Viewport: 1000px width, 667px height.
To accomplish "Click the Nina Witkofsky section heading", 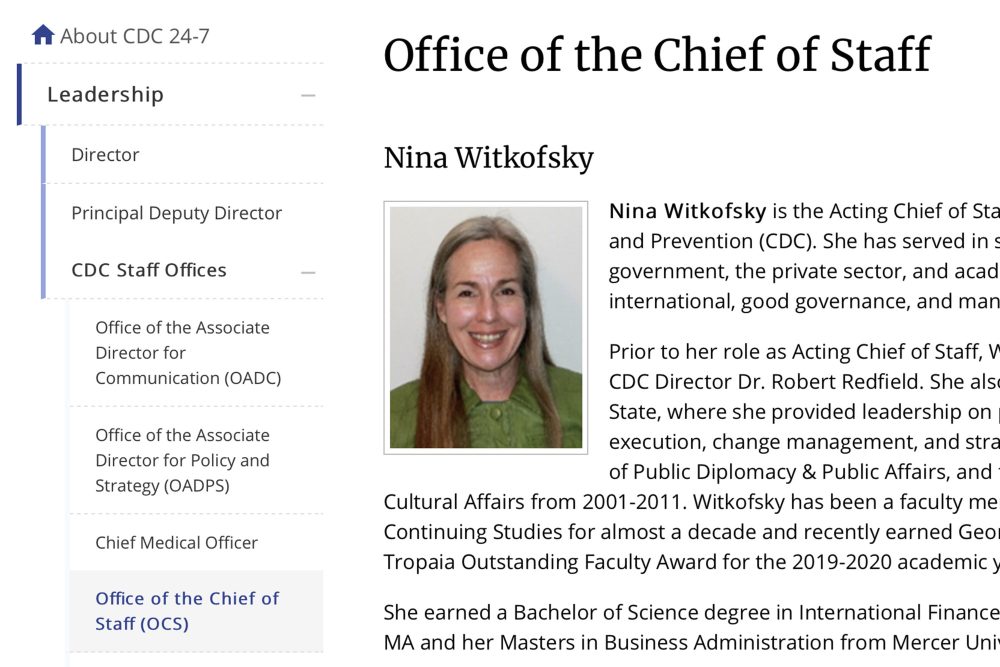I will [x=488, y=158].
